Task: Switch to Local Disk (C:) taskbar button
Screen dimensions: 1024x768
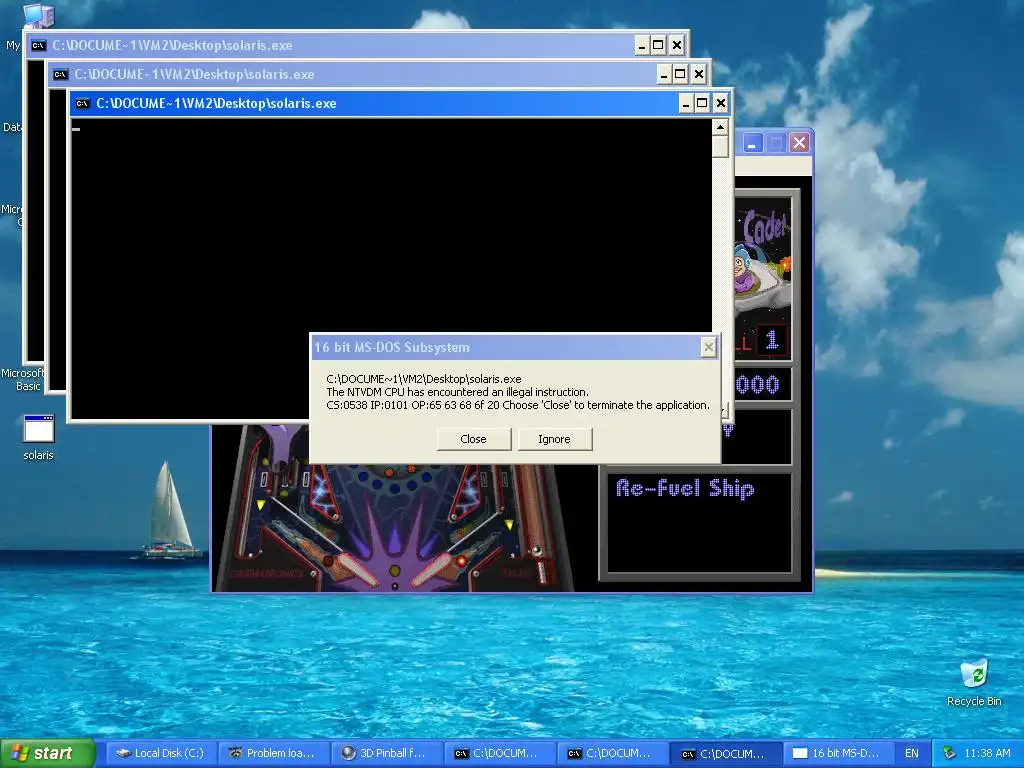Action: 160,753
